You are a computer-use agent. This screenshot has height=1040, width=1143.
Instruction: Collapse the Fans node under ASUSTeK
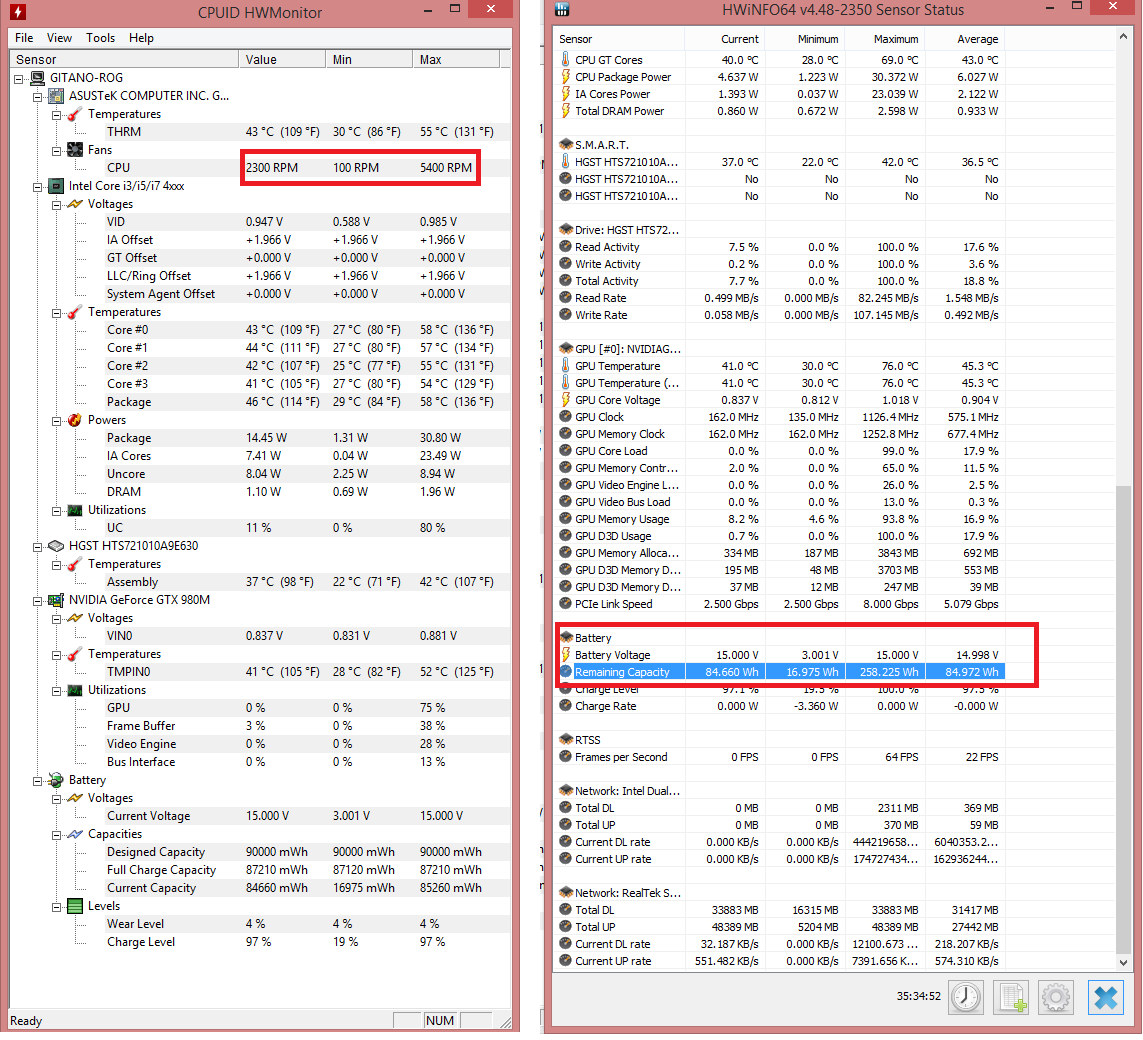pos(56,151)
